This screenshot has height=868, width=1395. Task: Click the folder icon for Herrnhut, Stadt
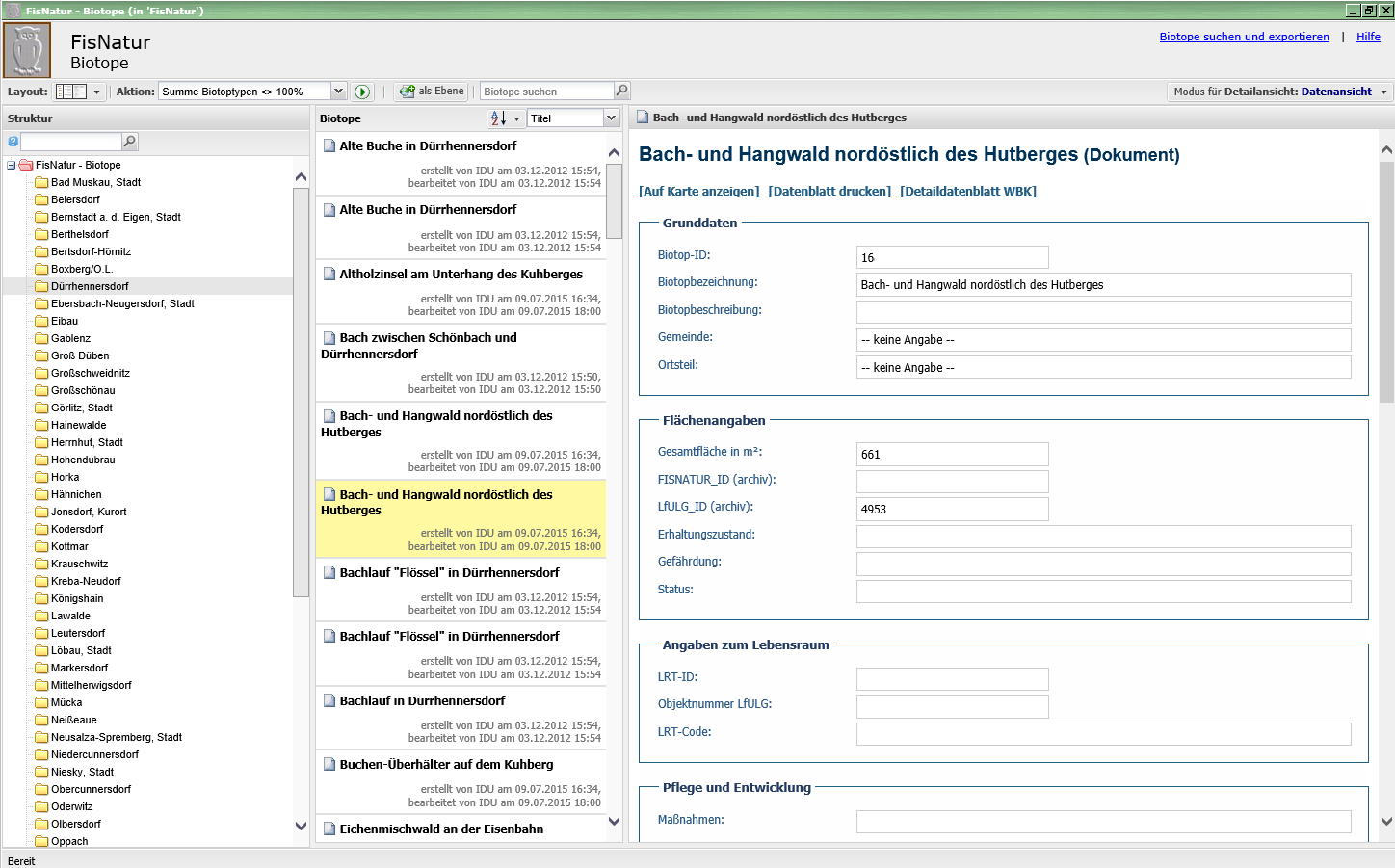pos(41,442)
